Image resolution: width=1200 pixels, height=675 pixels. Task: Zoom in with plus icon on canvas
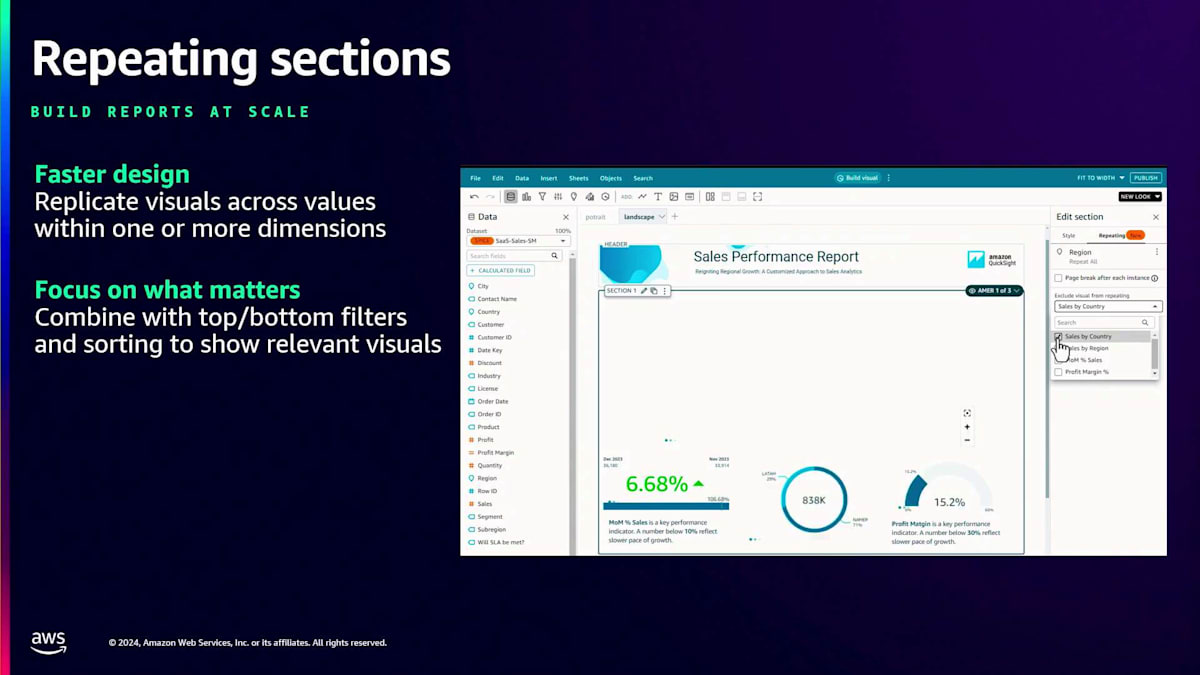[967, 427]
